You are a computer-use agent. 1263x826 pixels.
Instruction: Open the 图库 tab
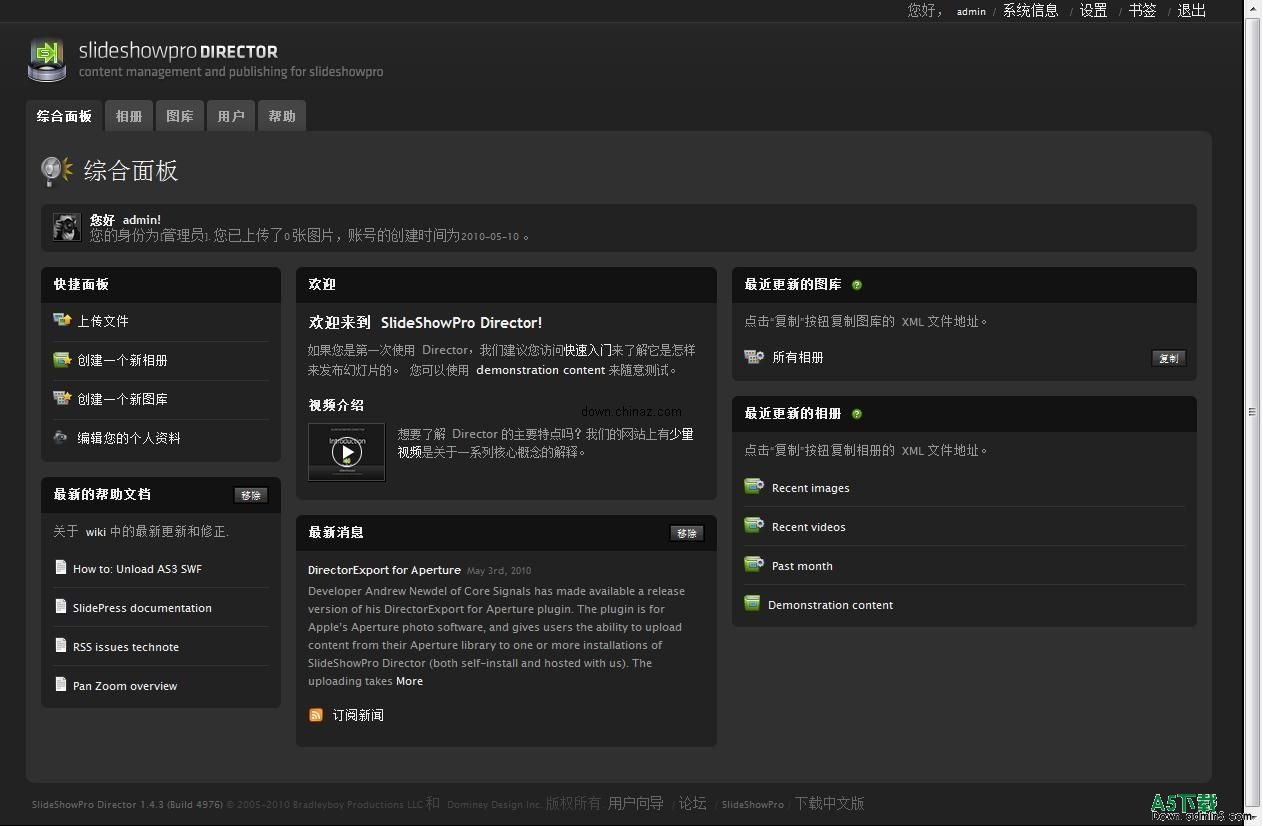[x=180, y=116]
